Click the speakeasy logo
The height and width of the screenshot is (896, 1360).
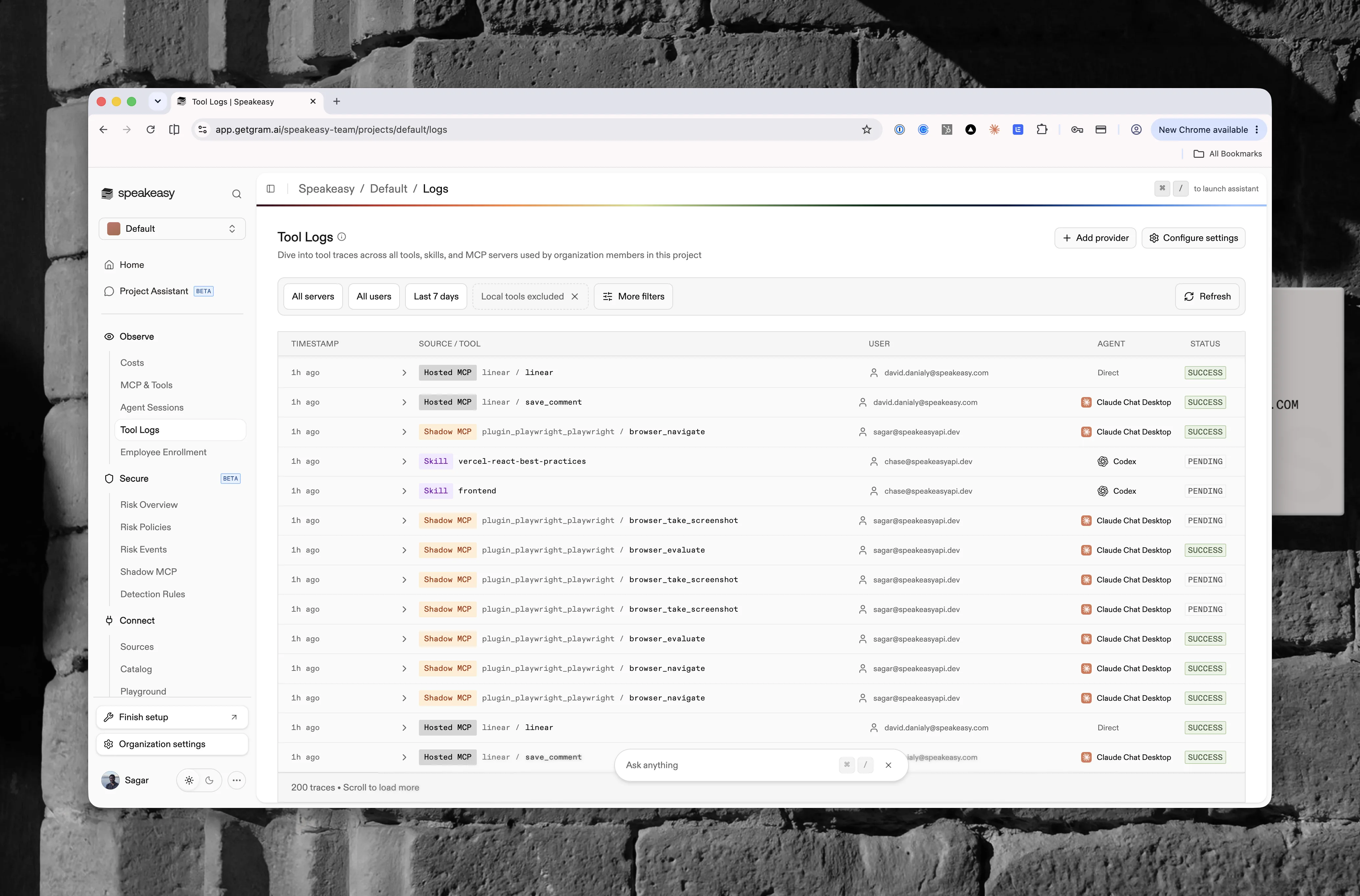pyautogui.click(x=138, y=193)
